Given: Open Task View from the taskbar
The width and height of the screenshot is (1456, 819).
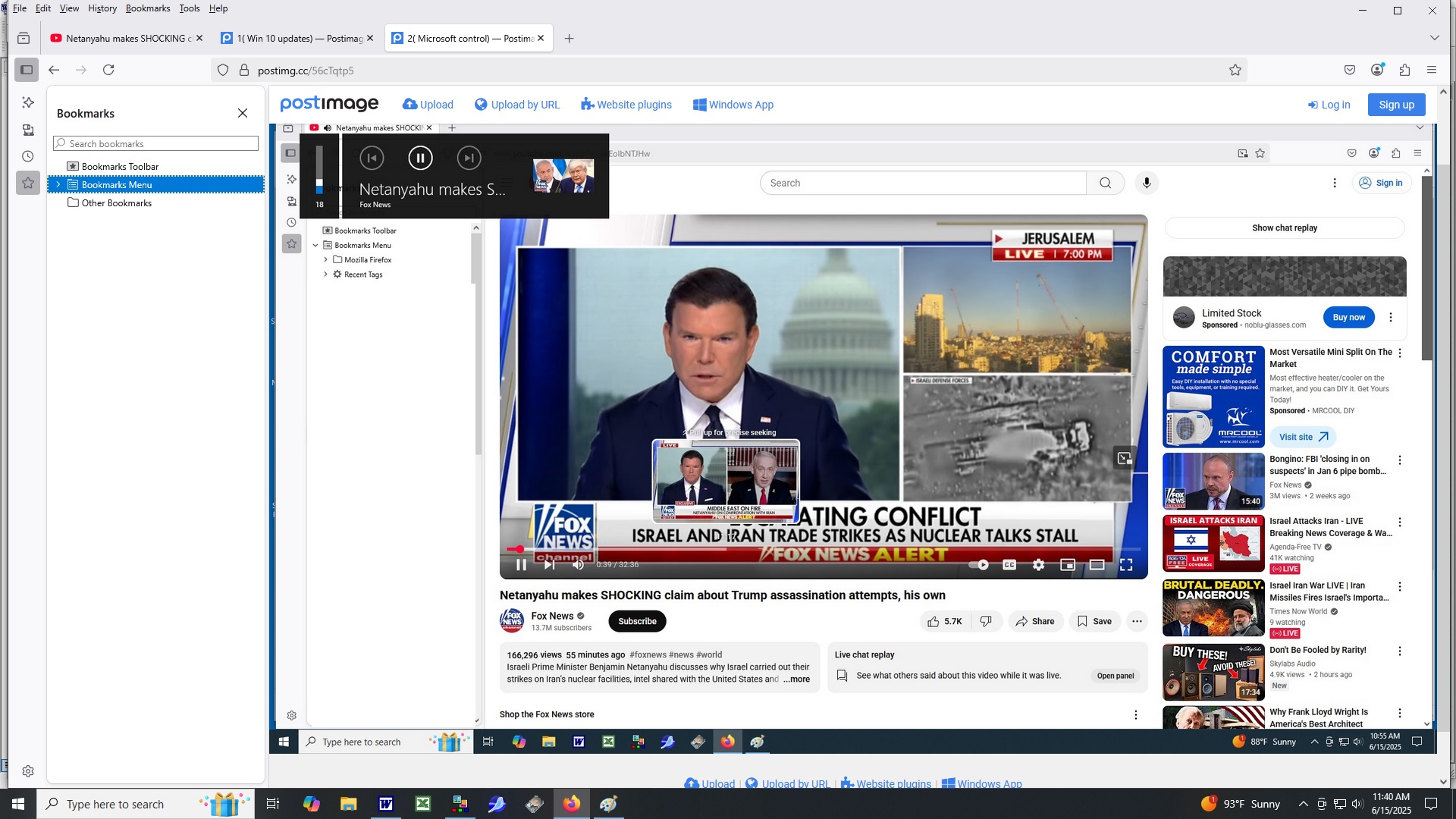Looking at the screenshot, I should click(273, 804).
